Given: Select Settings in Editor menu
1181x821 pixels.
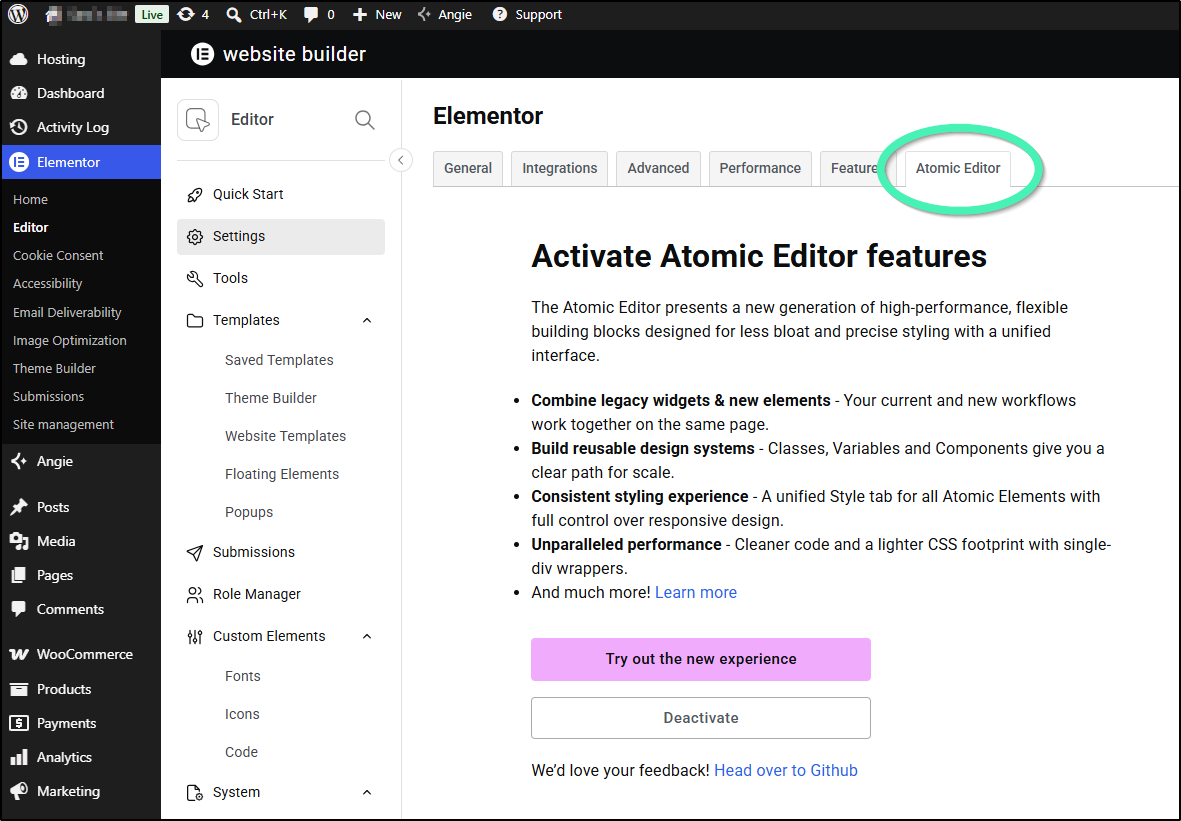Looking at the screenshot, I should coord(281,237).
